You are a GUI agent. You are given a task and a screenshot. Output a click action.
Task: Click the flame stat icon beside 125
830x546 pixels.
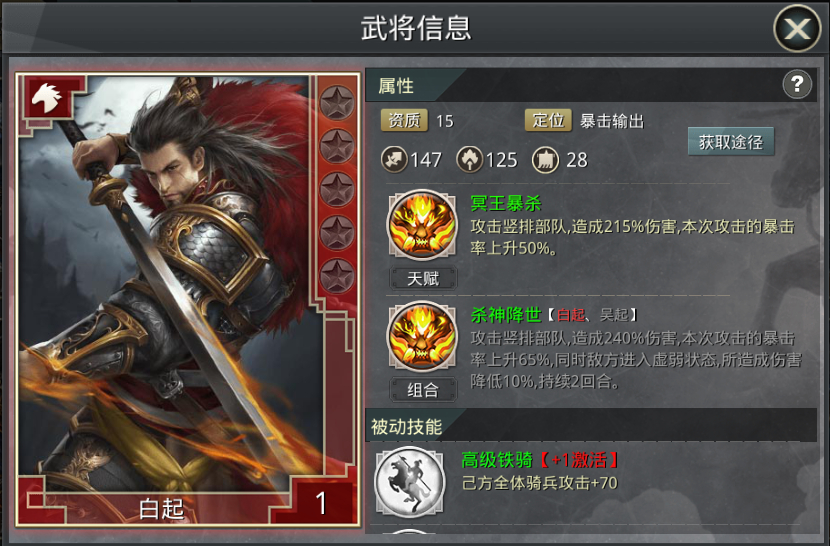[x=470, y=159]
